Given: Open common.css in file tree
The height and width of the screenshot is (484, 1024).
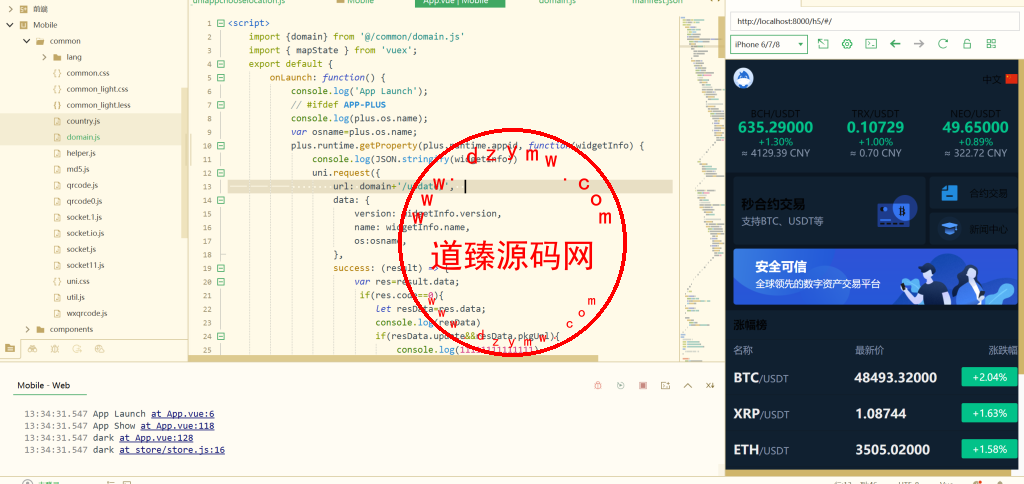Looking at the screenshot, I should point(87,73).
